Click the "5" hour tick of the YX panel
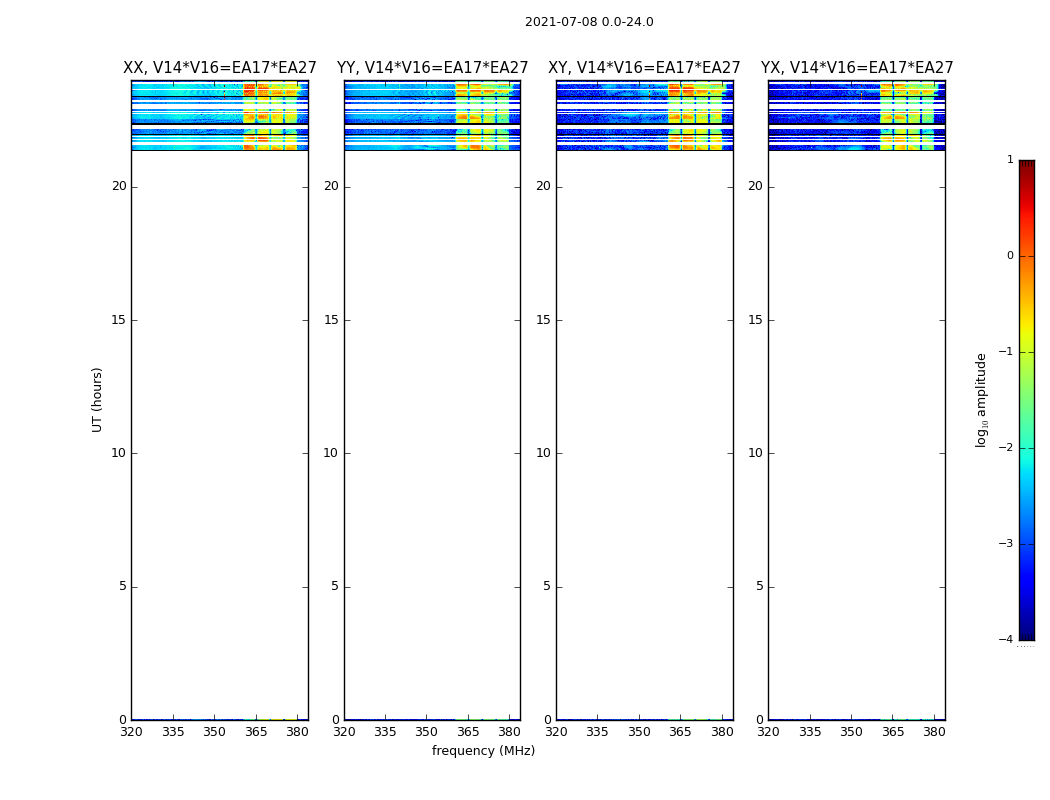1050x800 pixels. tap(760, 586)
